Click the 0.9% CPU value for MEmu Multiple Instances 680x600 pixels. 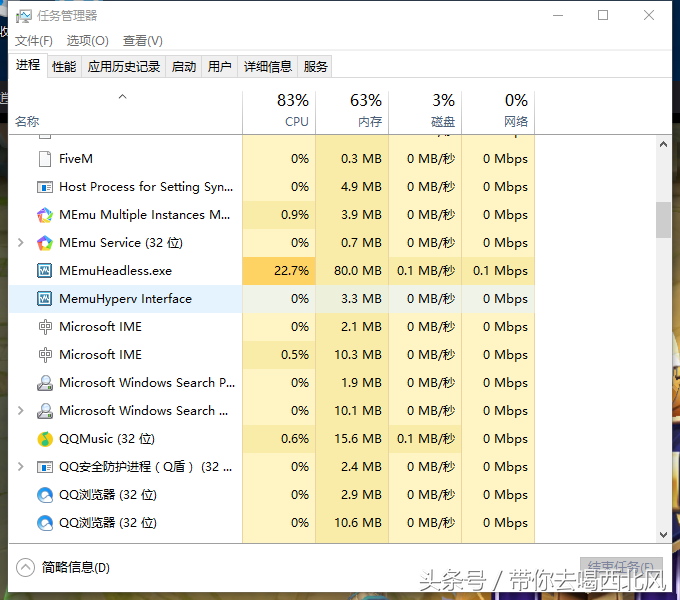(x=295, y=215)
